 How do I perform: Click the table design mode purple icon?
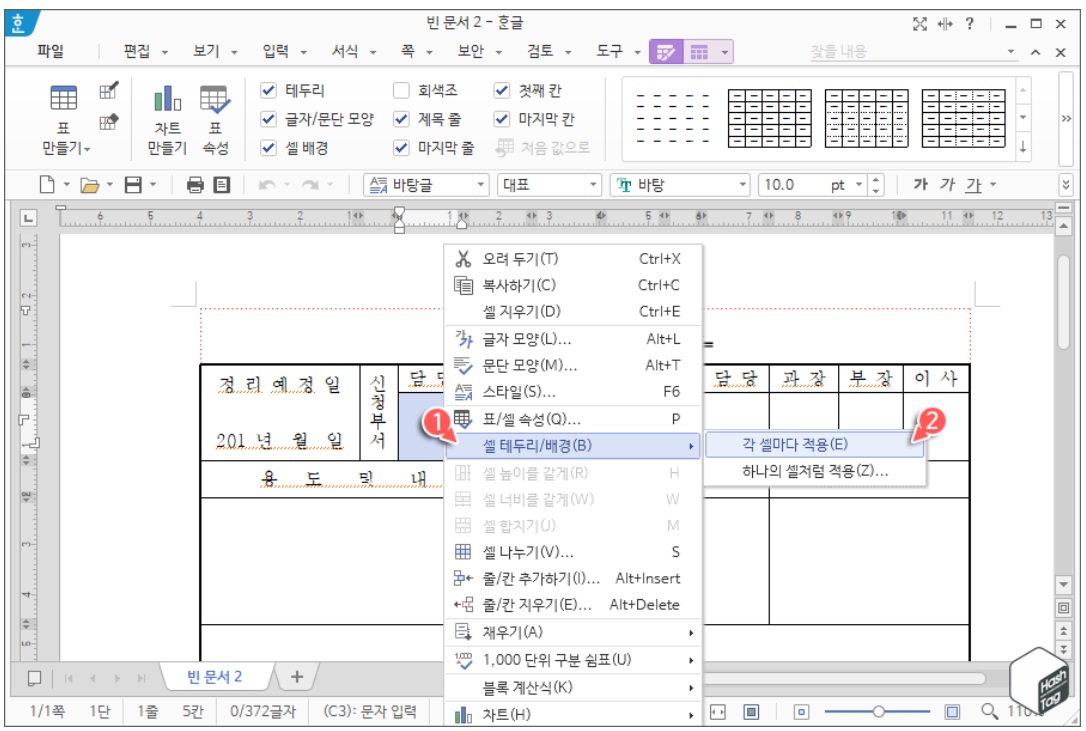[x=666, y=52]
